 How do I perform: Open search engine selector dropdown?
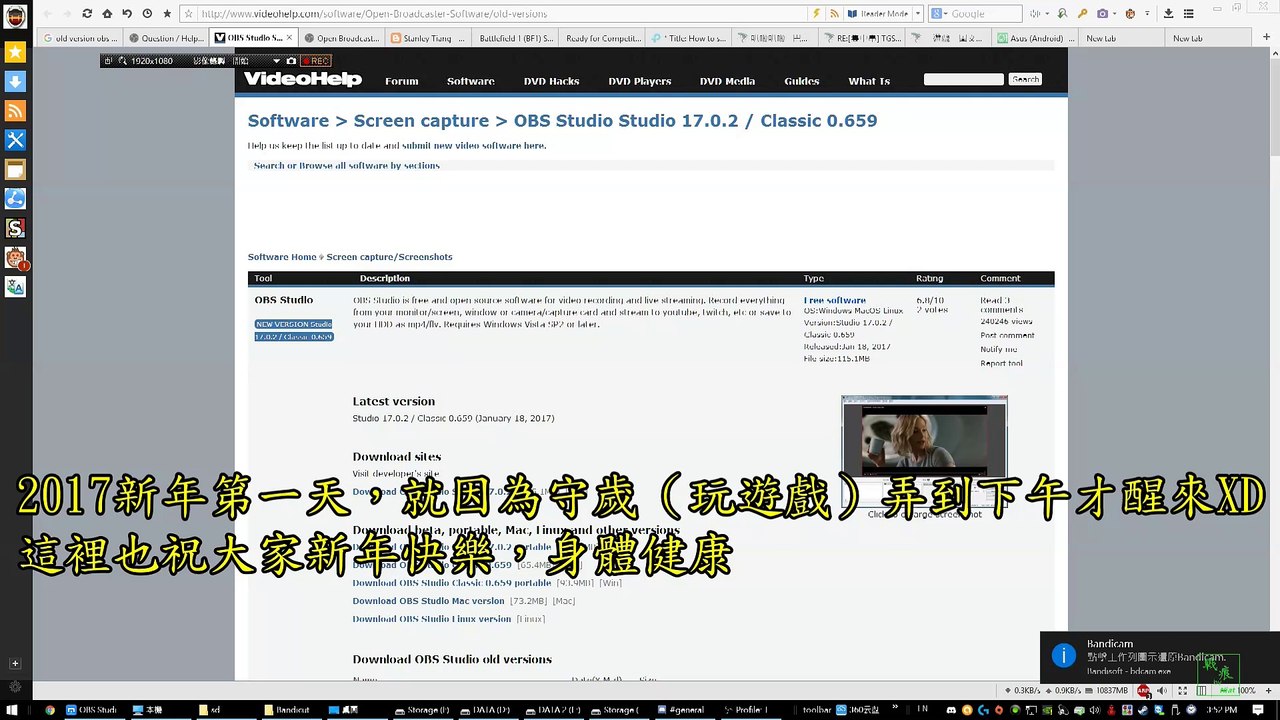[x=939, y=14]
